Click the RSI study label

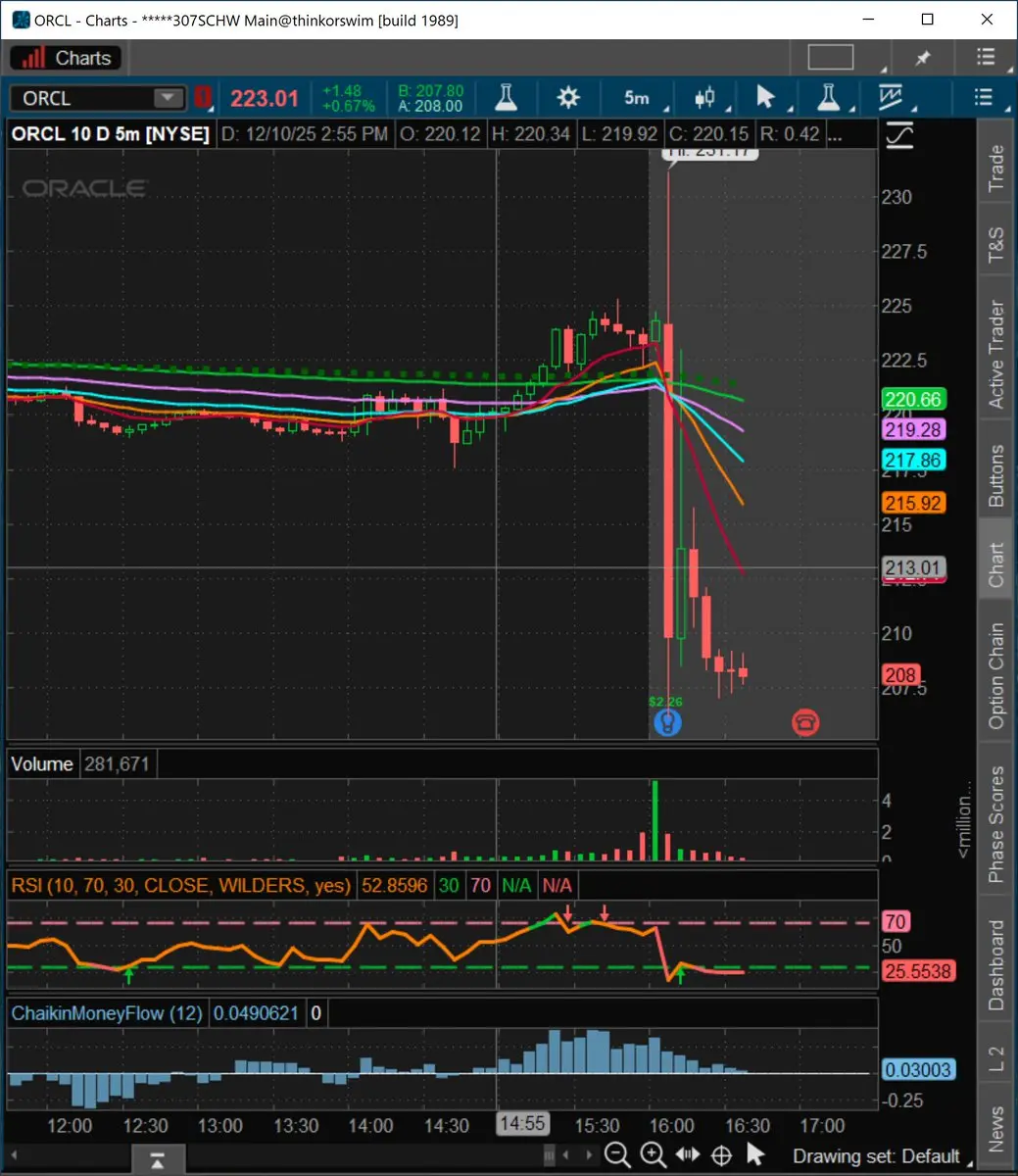pyautogui.click(x=181, y=885)
